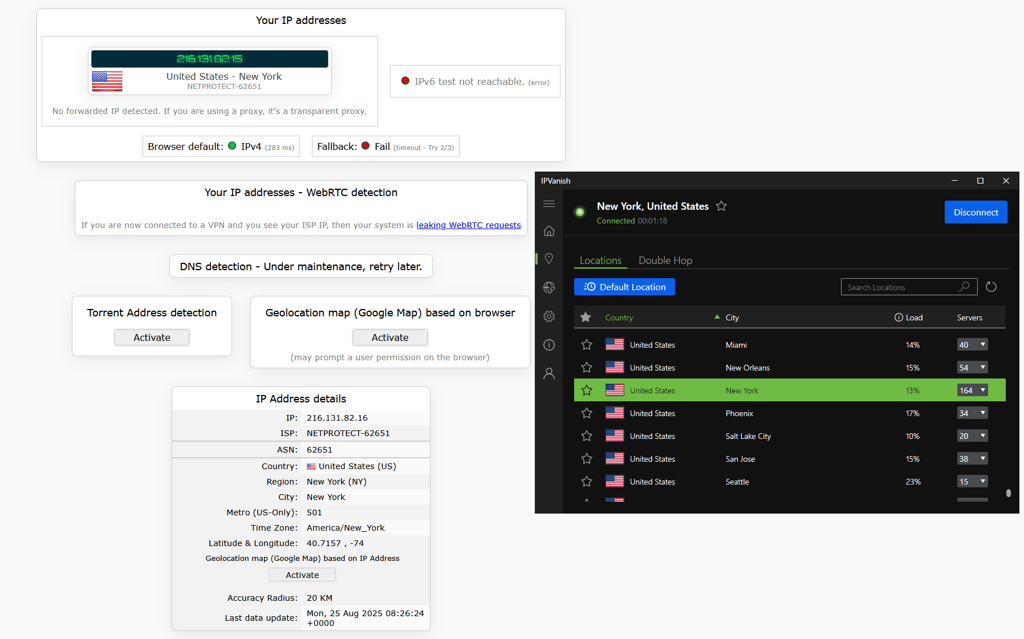Screen dimensions: 1024x639
Task: Open the account profile sidebar icon
Action: tap(549, 373)
